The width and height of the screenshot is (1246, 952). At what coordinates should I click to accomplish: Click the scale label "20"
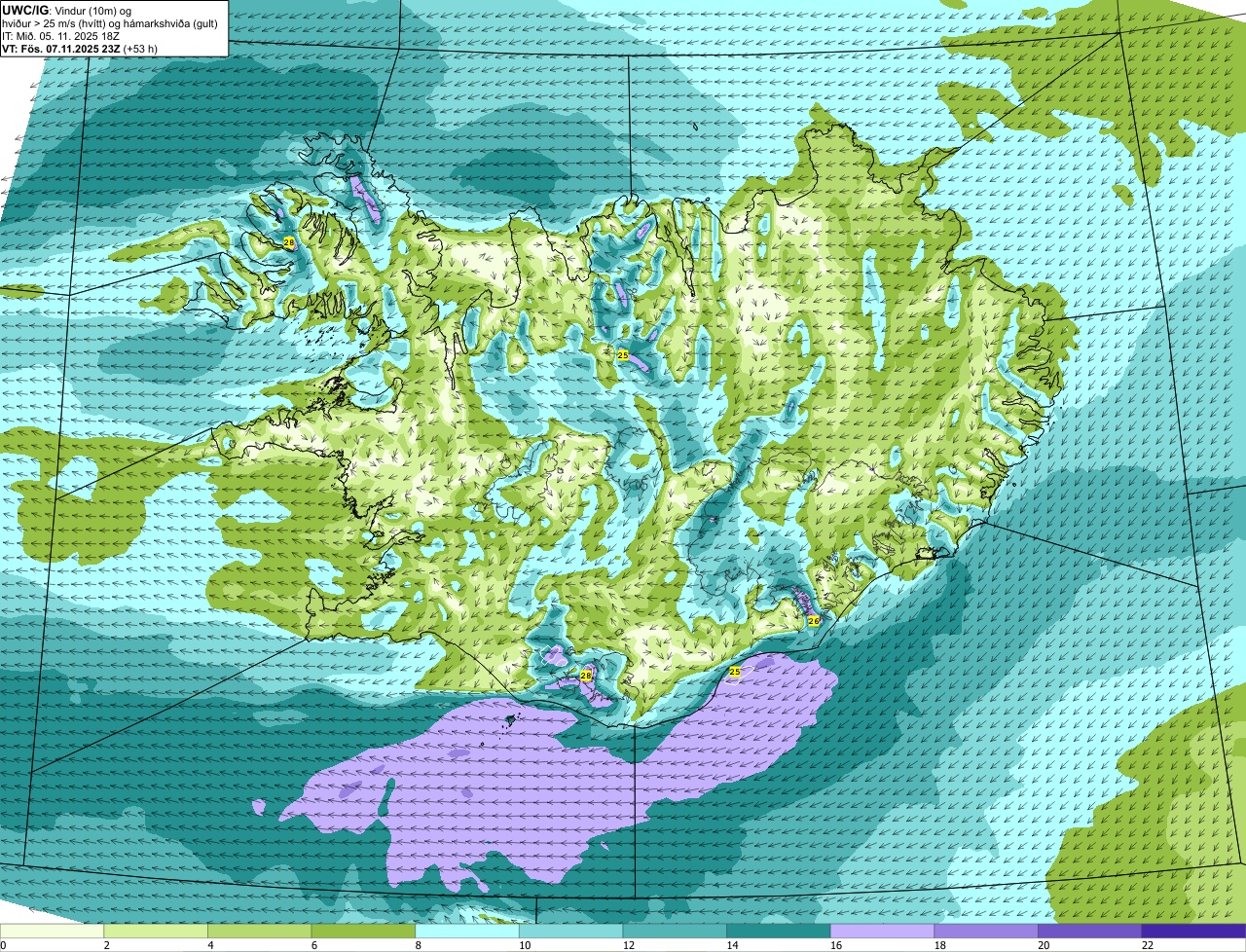1044,945
